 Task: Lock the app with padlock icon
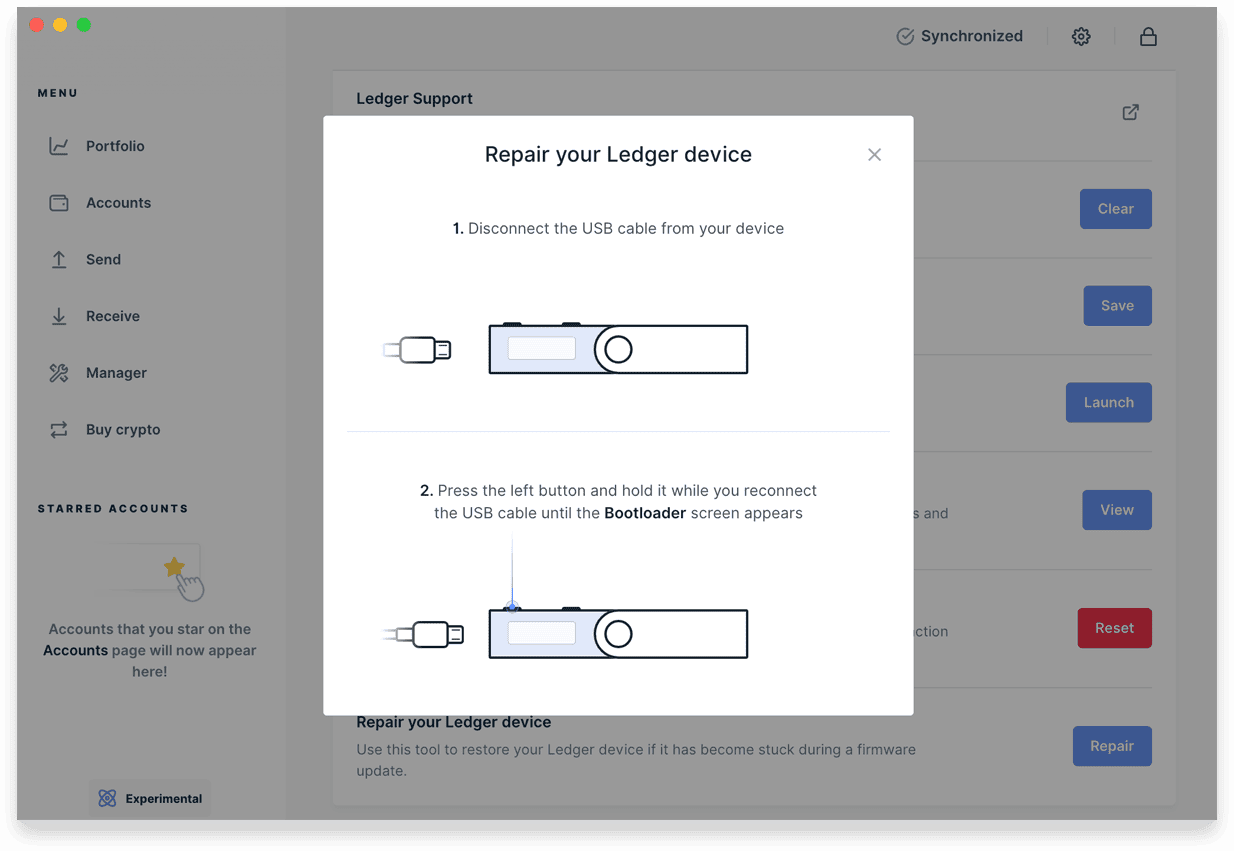pos(1148,36)
